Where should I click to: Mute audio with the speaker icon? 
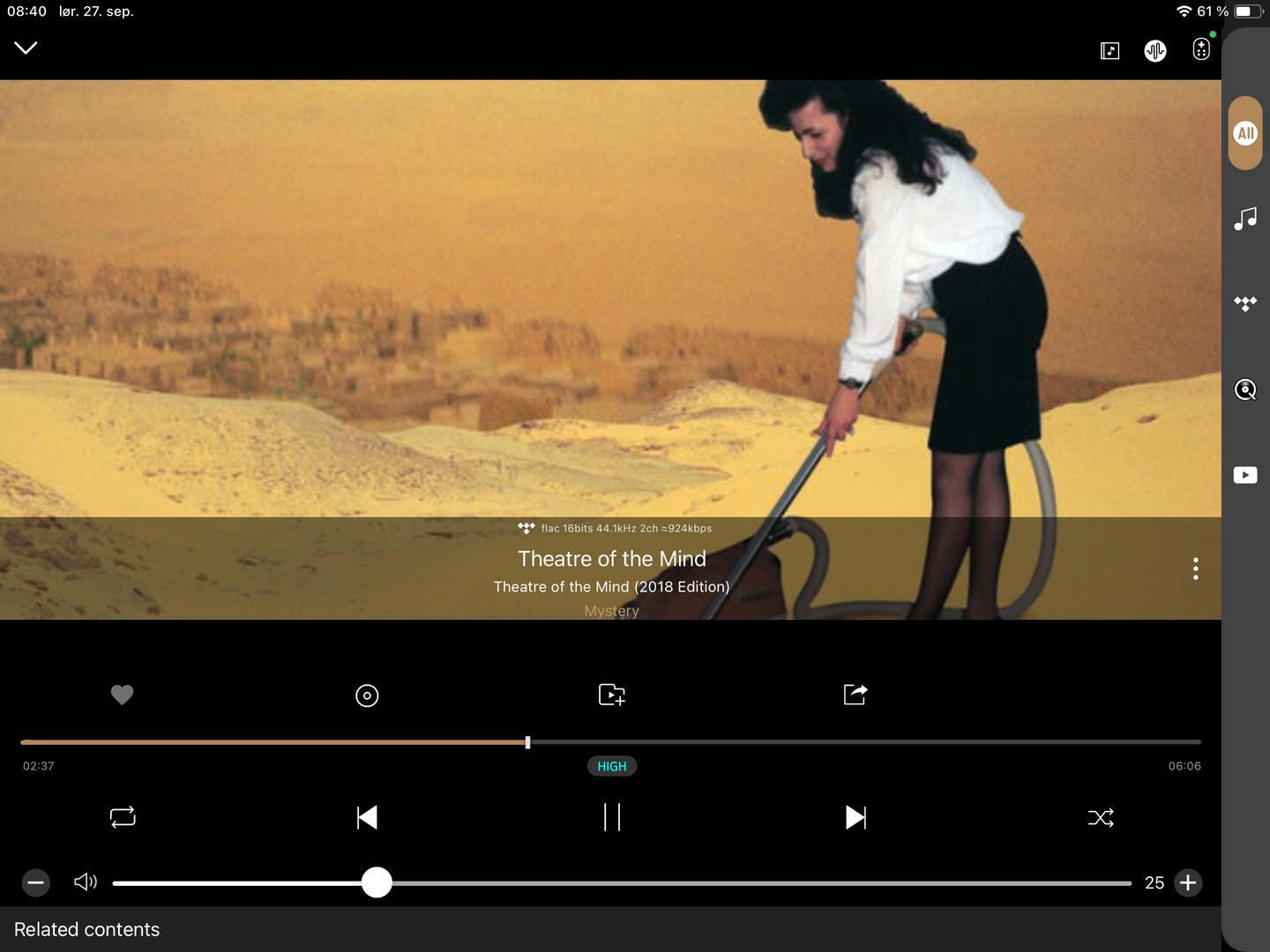click(86, 881)
